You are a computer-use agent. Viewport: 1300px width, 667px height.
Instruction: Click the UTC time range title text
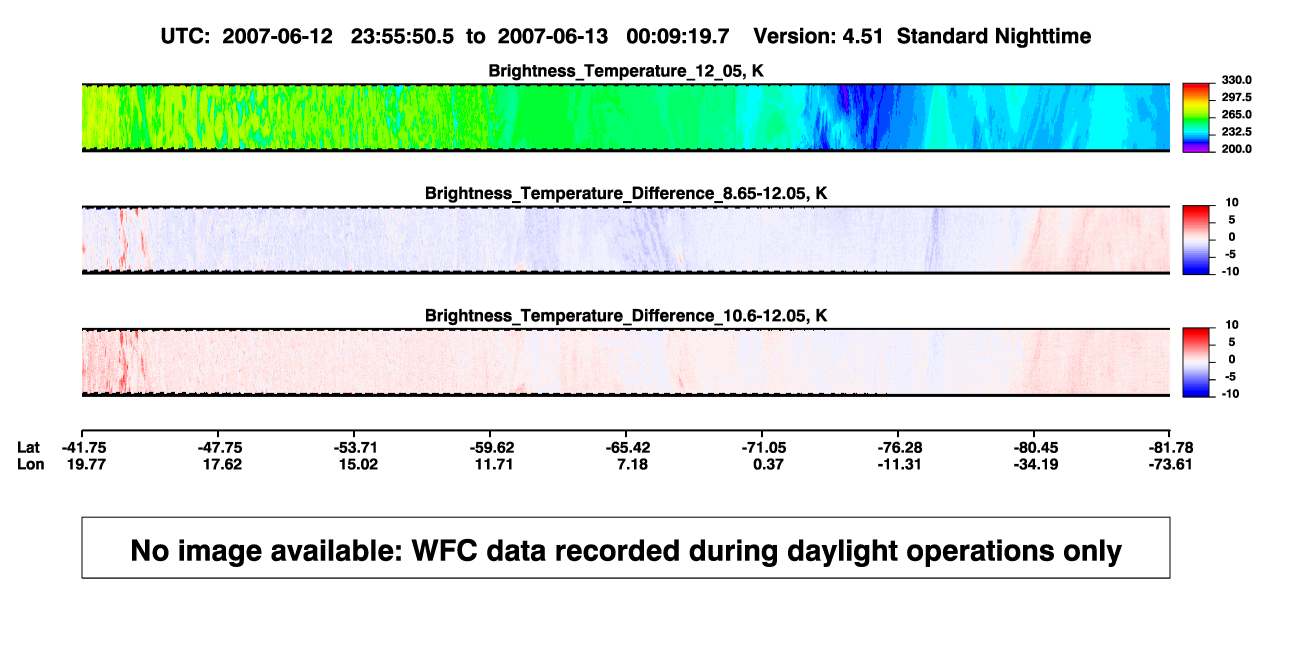tap(444, 36)
